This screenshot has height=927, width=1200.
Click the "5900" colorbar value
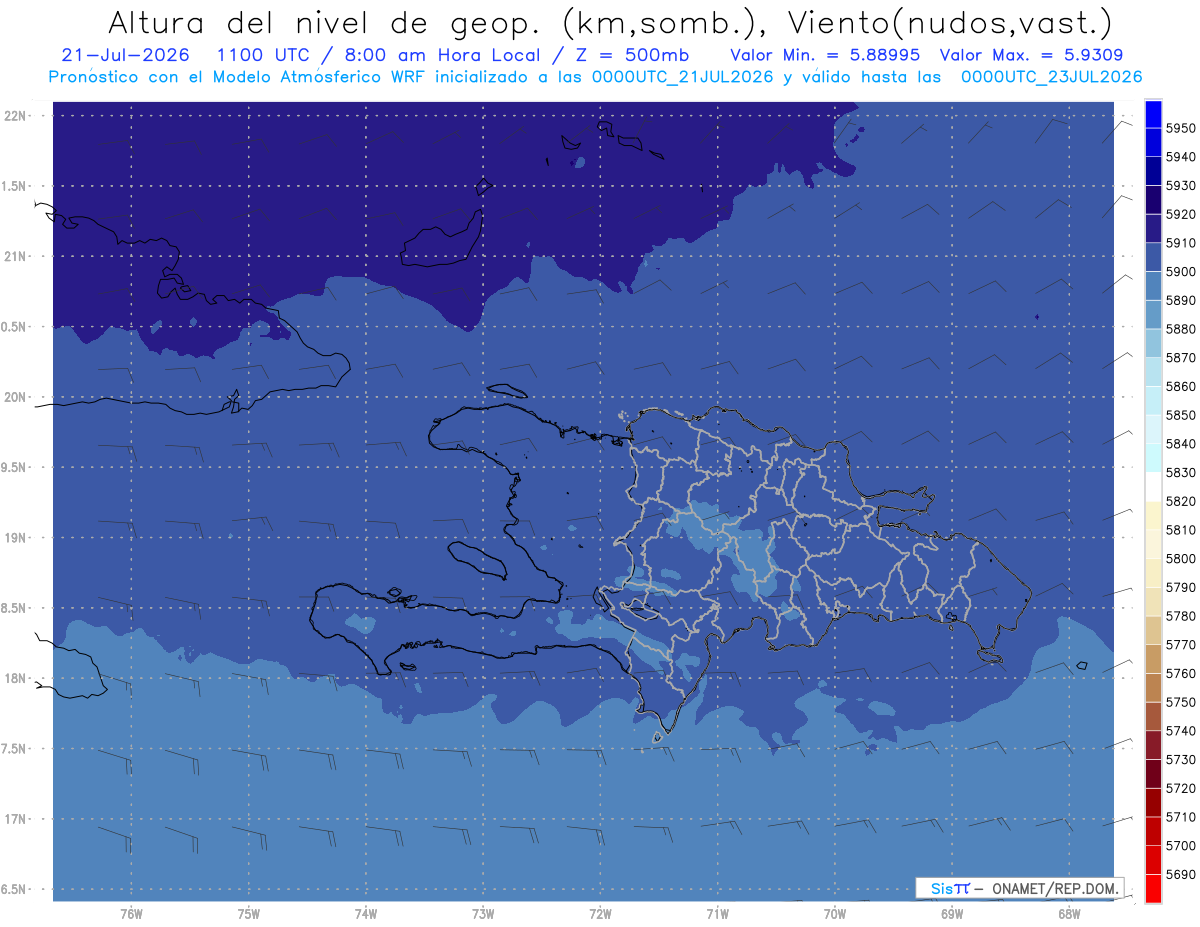tap(1180, 272)
